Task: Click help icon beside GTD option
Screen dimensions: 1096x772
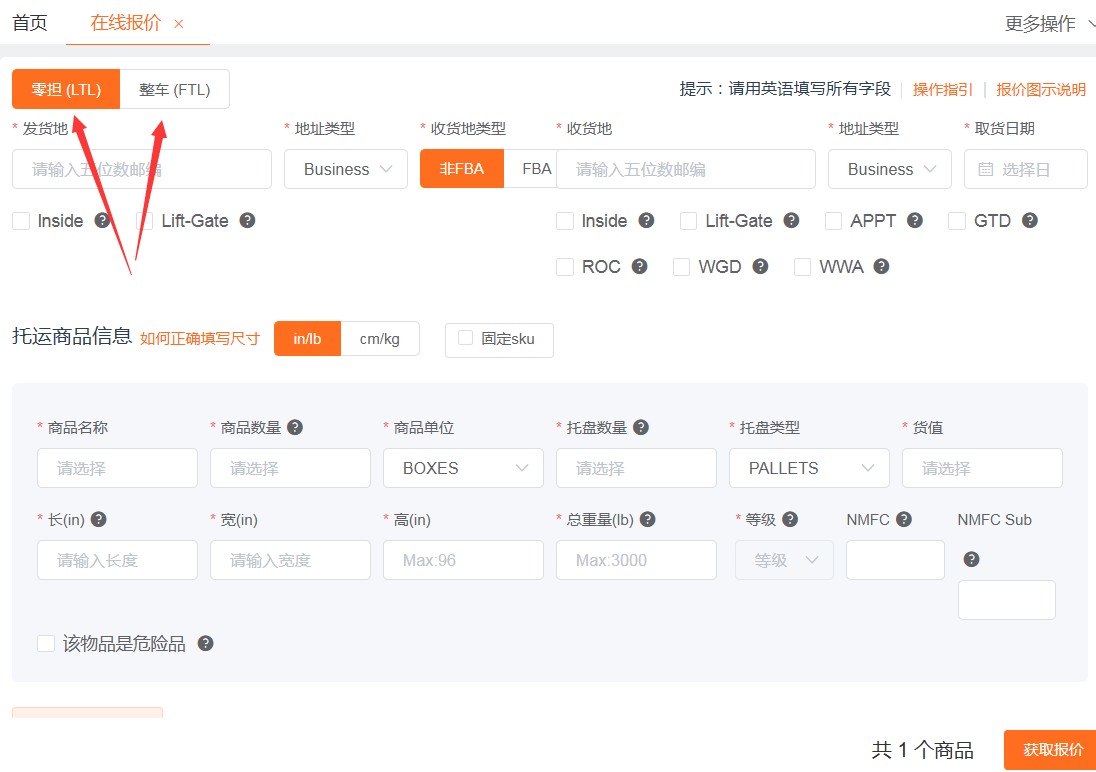Action: [x=1029, y=221]
